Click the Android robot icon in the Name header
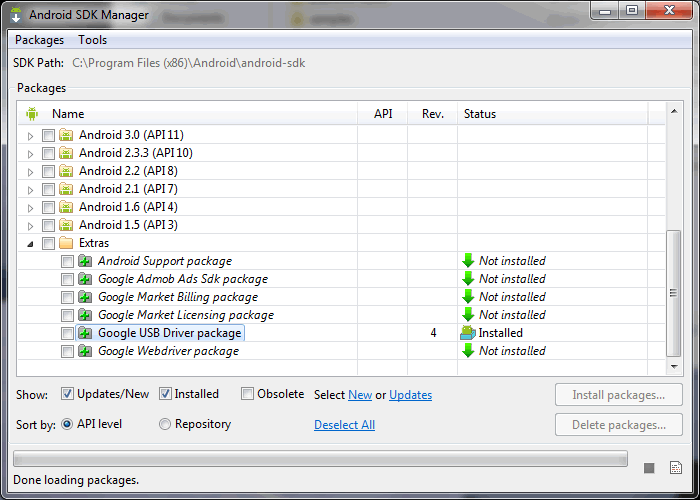 pyautogui.click(x=32, y=114)
